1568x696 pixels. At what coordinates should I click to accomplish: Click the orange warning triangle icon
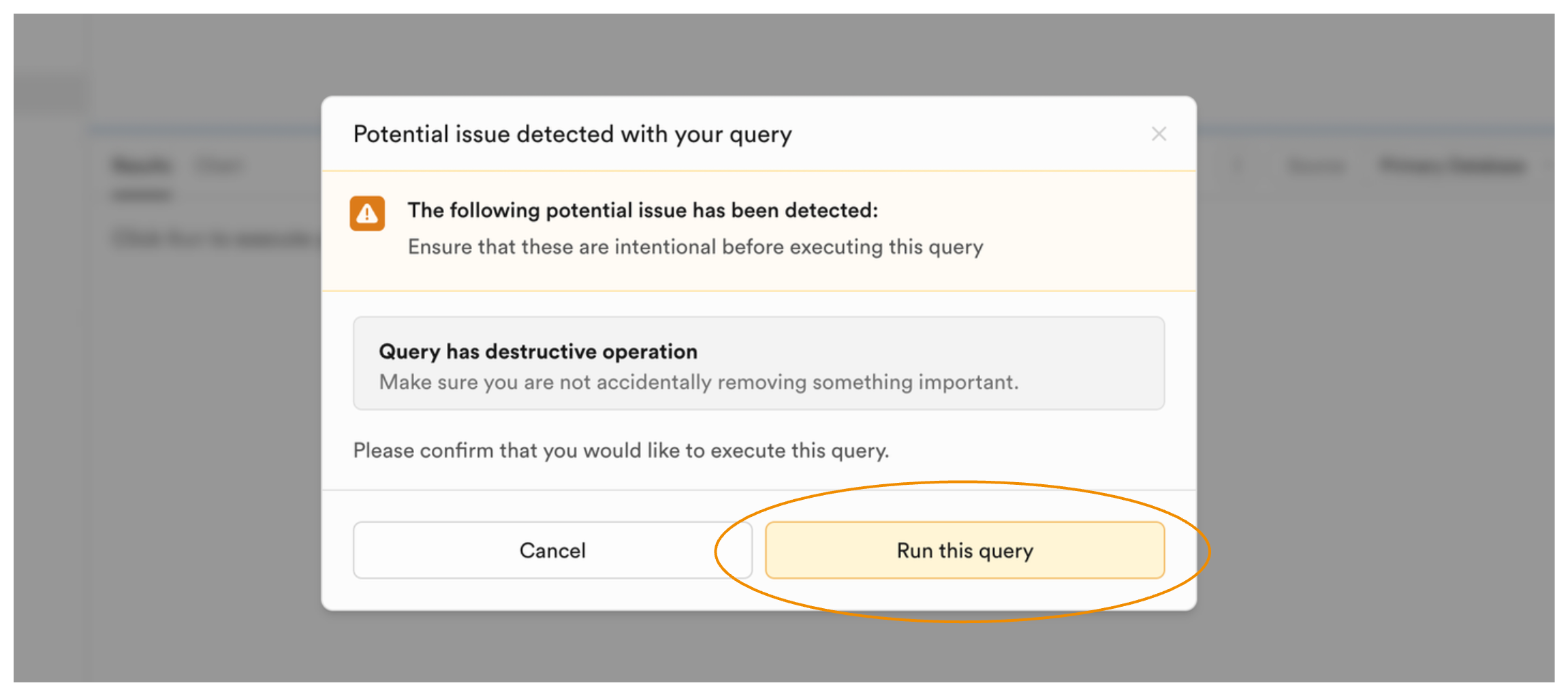pyautogui.click(x=367, y=214)
